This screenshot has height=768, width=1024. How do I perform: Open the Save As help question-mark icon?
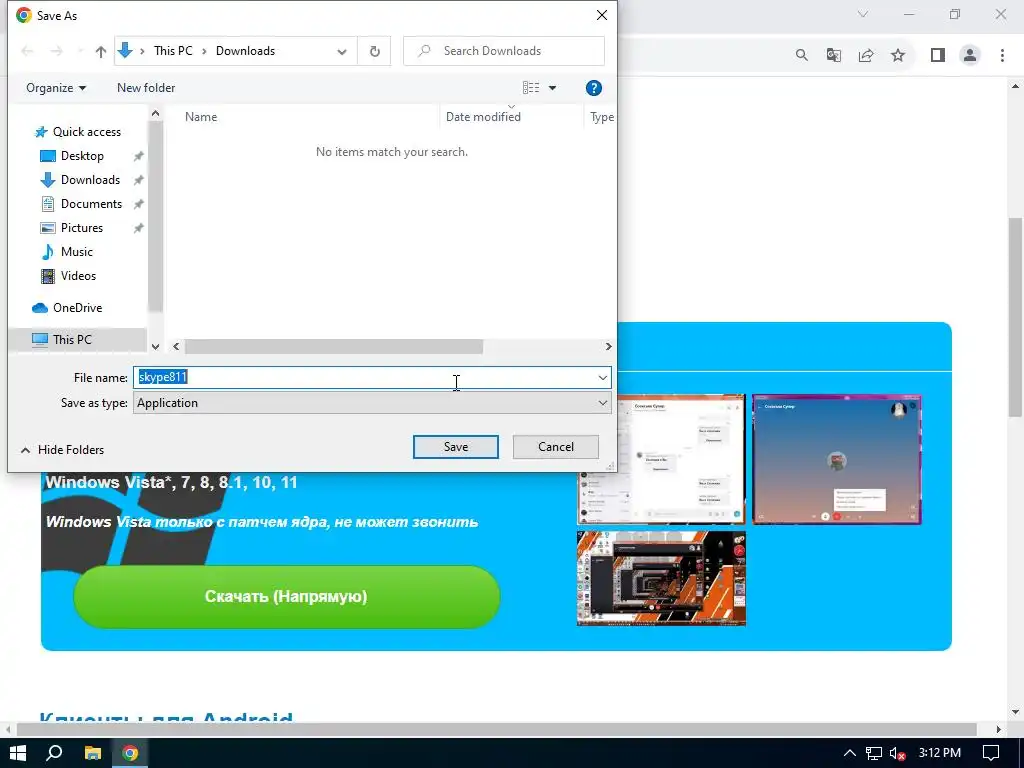pyautogui.click(x=594, y=88)
